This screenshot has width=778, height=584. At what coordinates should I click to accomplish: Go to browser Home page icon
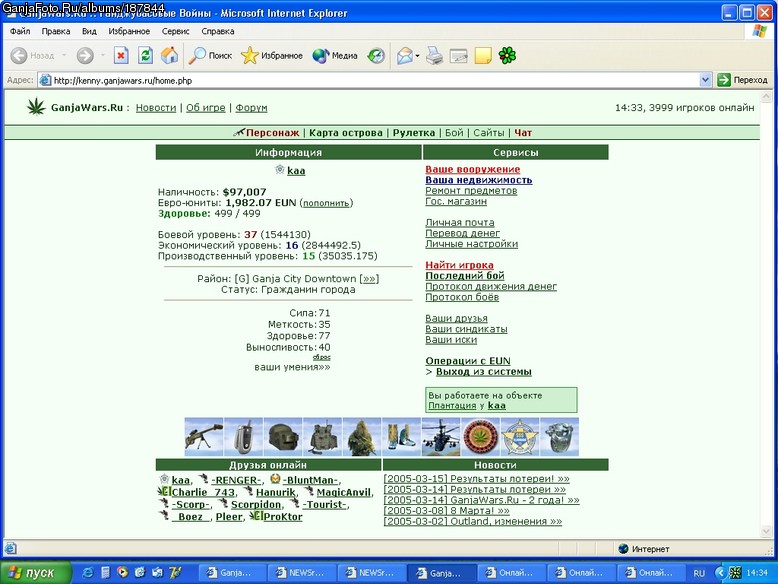169,56
